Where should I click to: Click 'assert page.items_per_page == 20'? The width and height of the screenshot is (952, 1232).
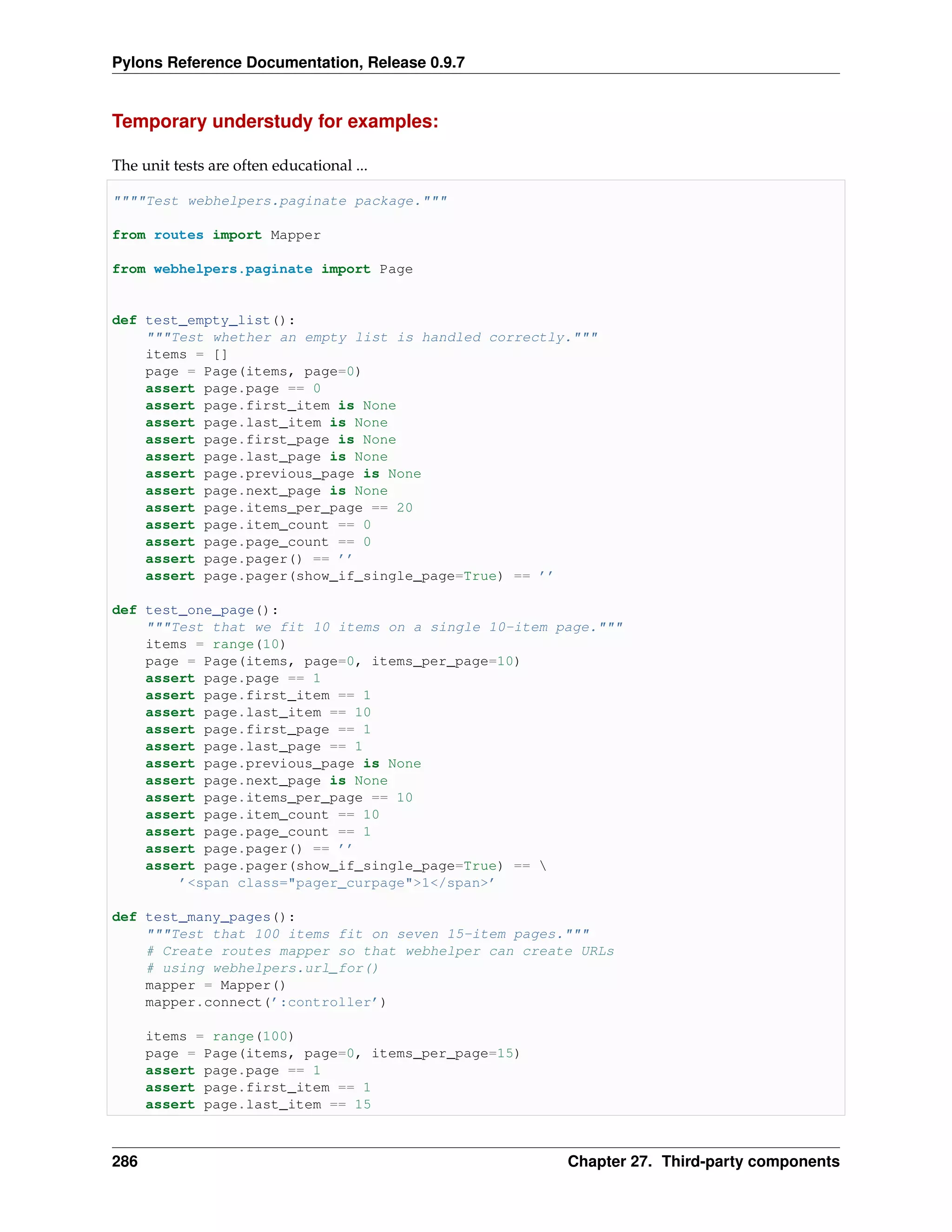click(279, 508)
